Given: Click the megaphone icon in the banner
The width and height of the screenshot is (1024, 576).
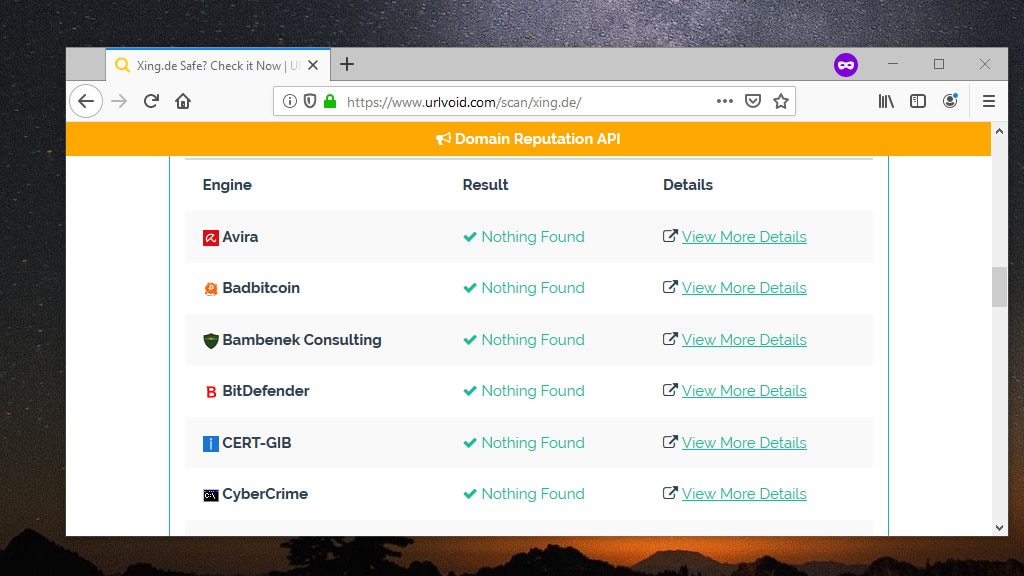Looking at the screenshot, I should click(443, 139).
